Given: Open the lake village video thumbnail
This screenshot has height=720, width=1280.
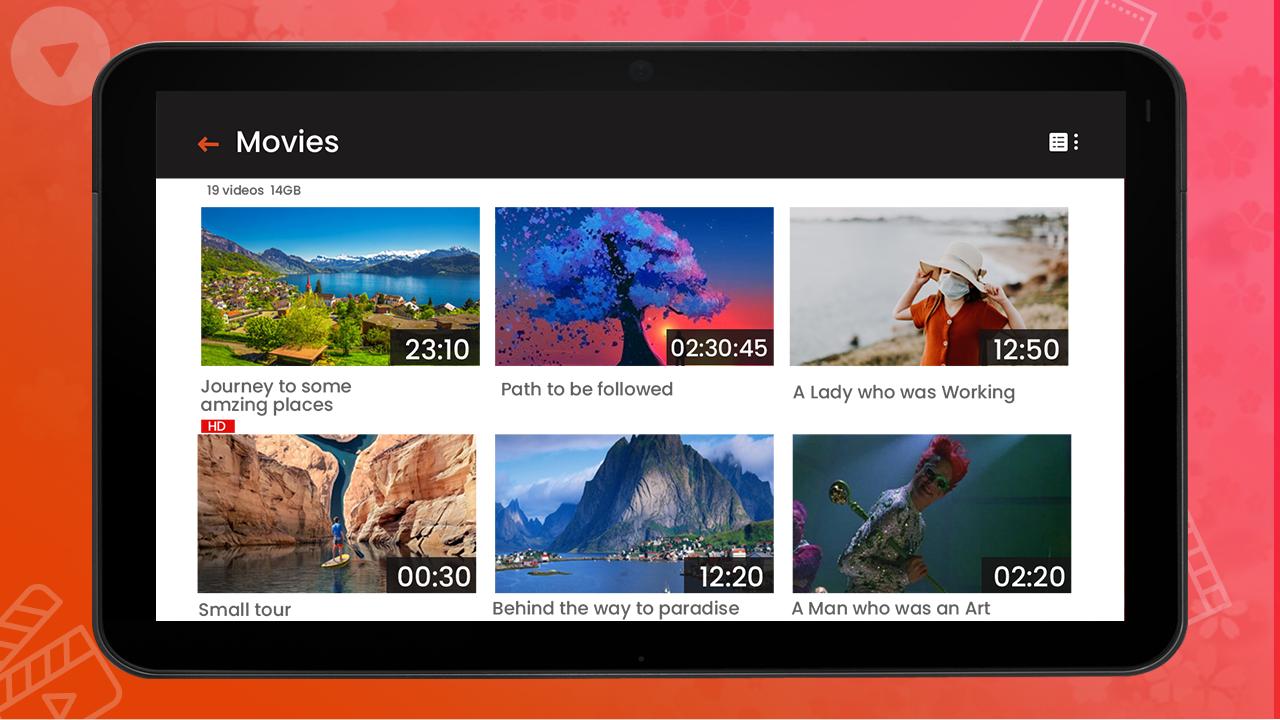Looking at the screenshot, I should 340,286.
